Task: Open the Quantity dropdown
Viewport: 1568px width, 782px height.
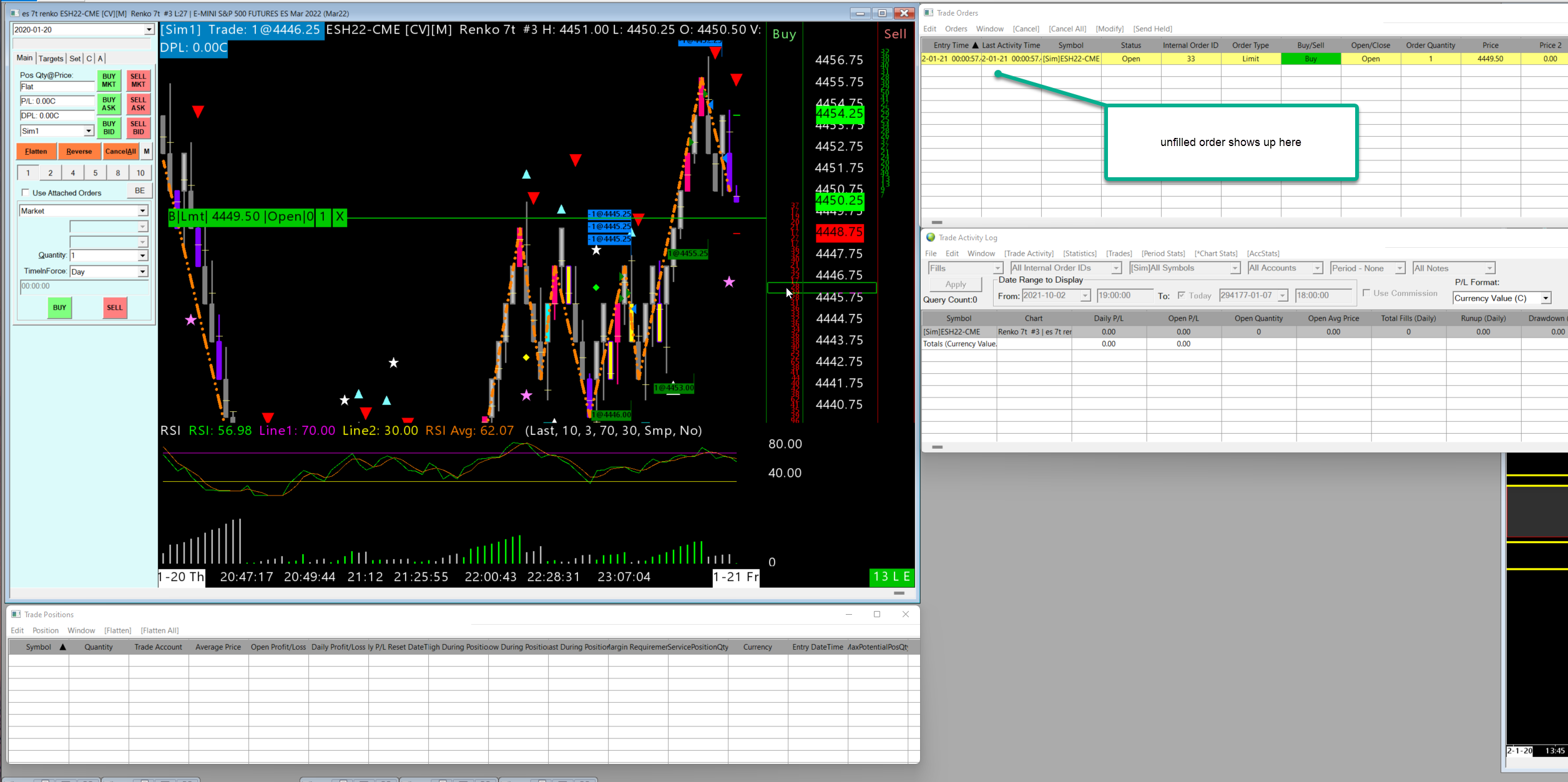Action: pyautogui.click(x=142, y=255)
